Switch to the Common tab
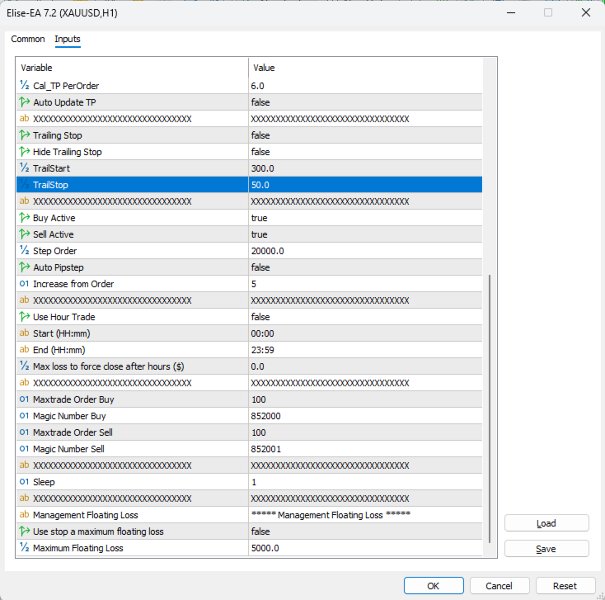This screenshot has width=605, height=600. 28,39
